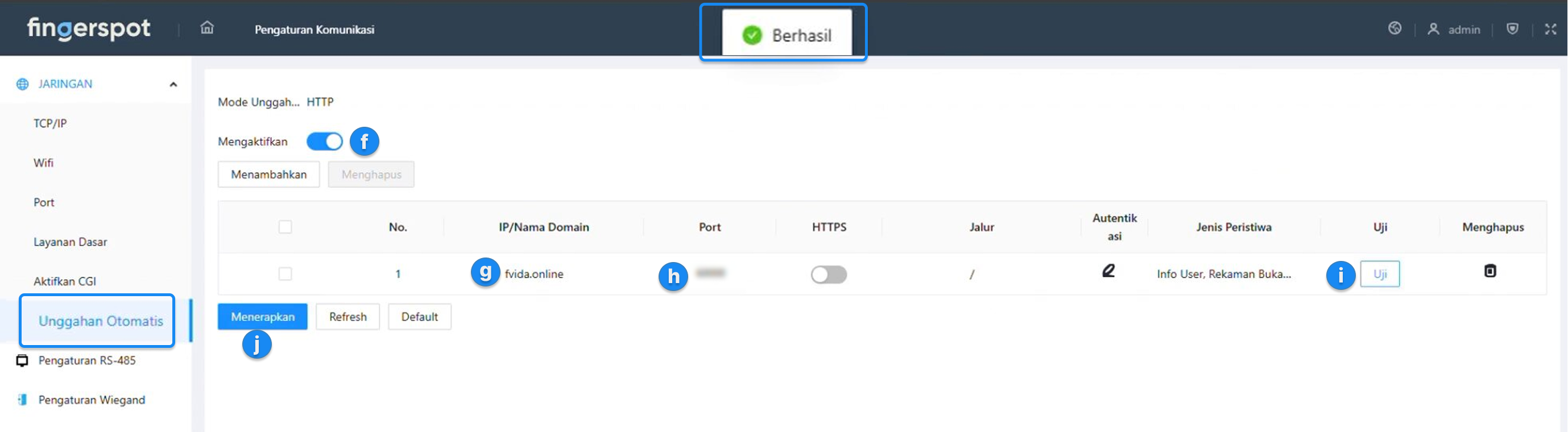
Task: Open the TCP/IP menu item
Action: point(50,123)
